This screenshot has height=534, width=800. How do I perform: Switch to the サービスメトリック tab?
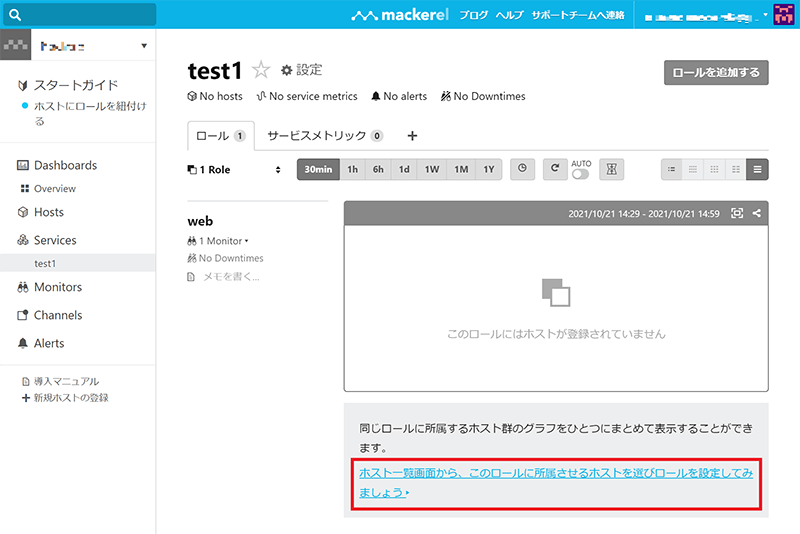324,136
